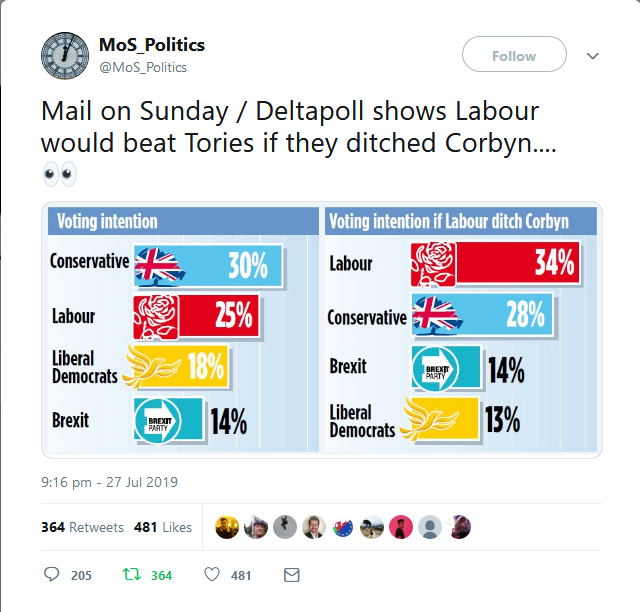Image resolution: width=640 pixels, height=612 pixels.
Task: Click the Welsh dragon EU flag avatar
Action: (343, 527)
